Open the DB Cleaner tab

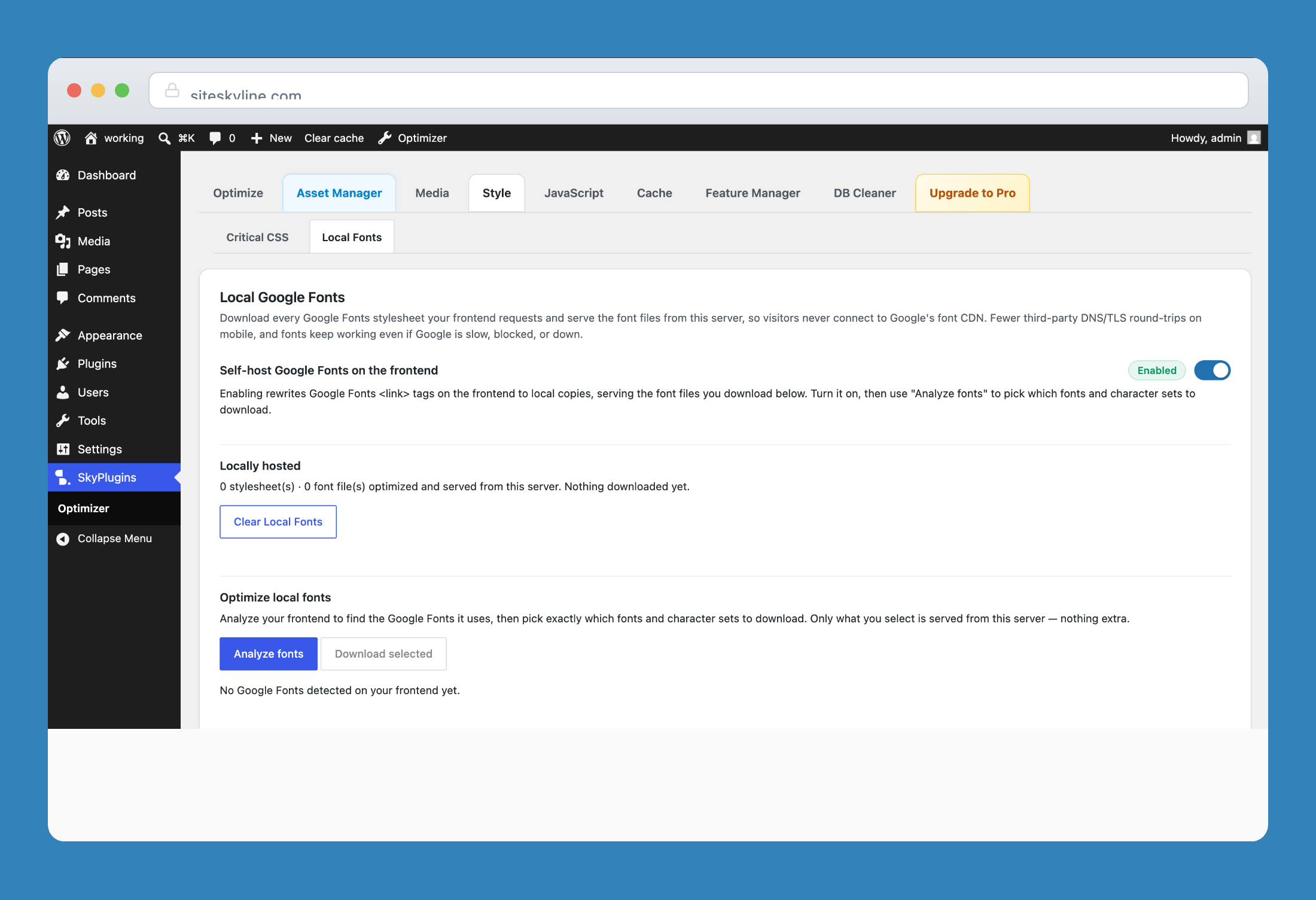click(x=864, y=193)
